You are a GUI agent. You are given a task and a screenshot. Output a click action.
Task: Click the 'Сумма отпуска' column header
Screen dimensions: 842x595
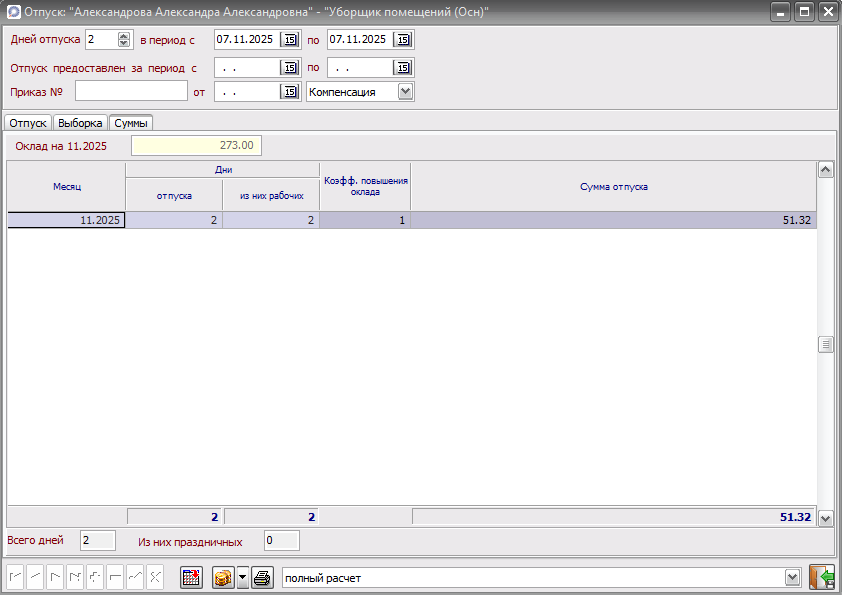(614, 186)
